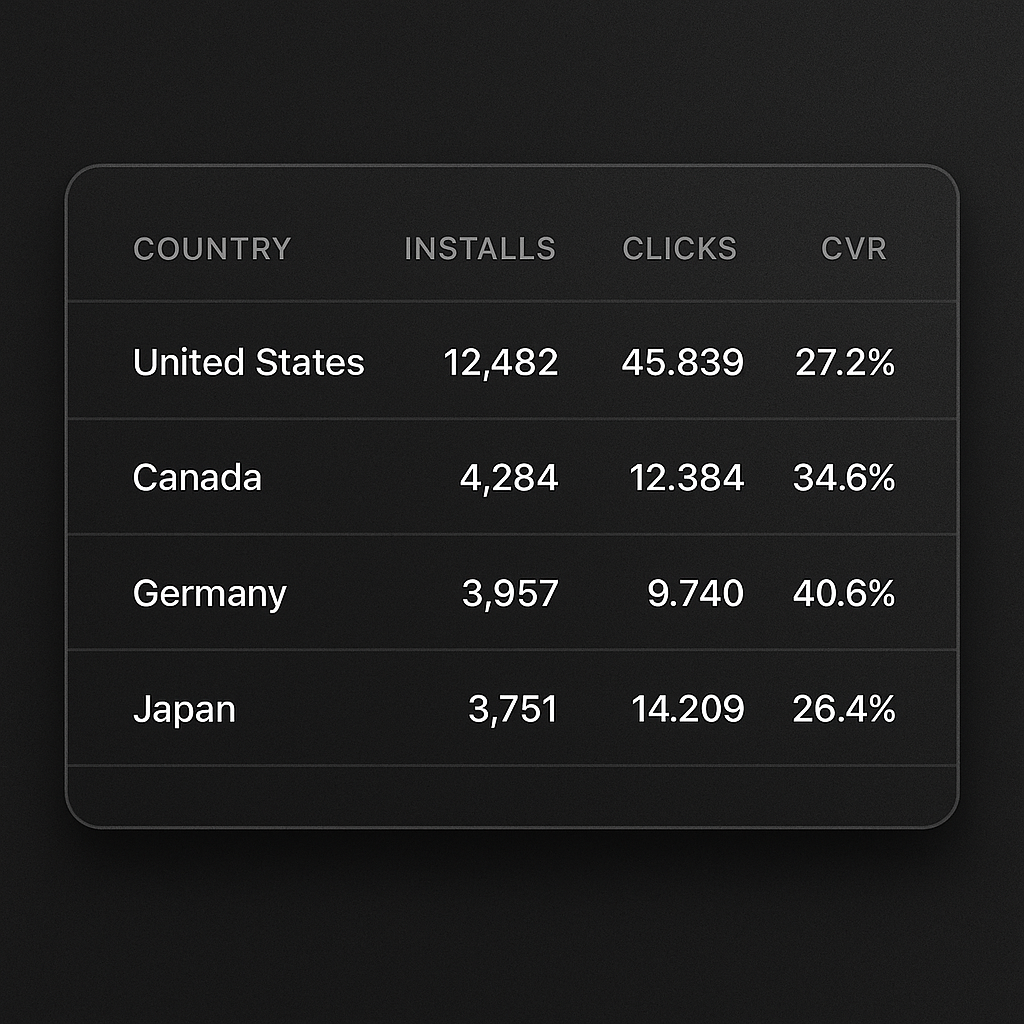This screenshot has height=1024, width=1024.
Task: Click the 45.839 clicks value
Action: tap(682, 362)
